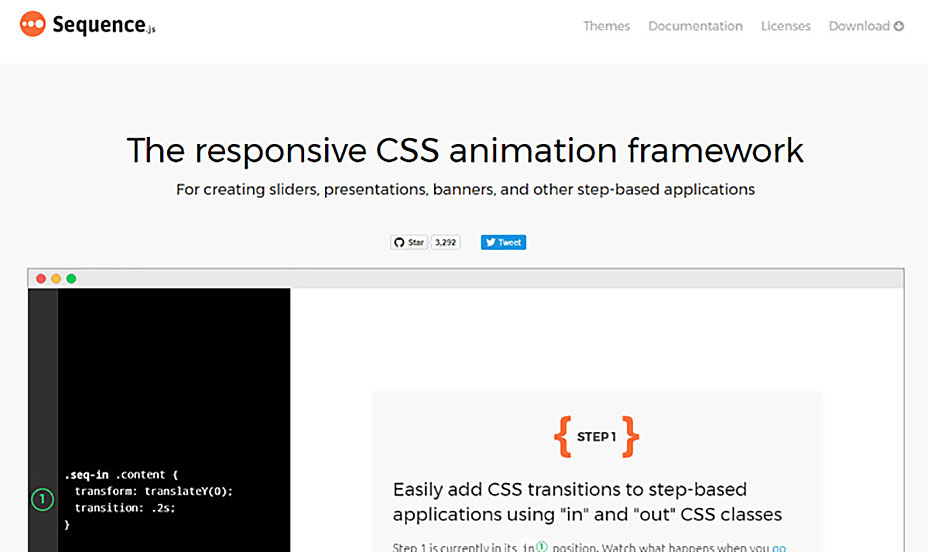Share via the Tweet button
The image size is (928, 552).
click(503, 242)
